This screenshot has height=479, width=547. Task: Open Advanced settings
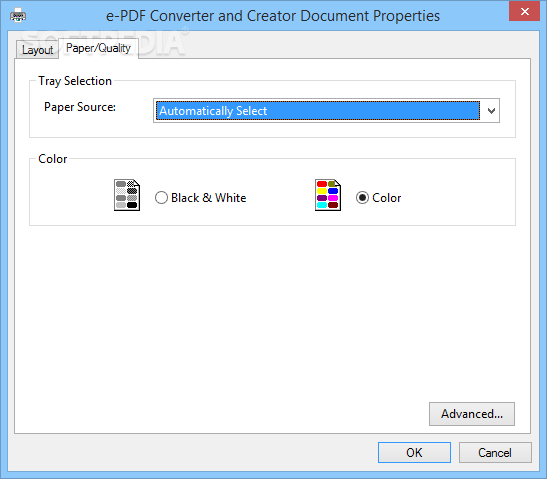click(472, 414)
